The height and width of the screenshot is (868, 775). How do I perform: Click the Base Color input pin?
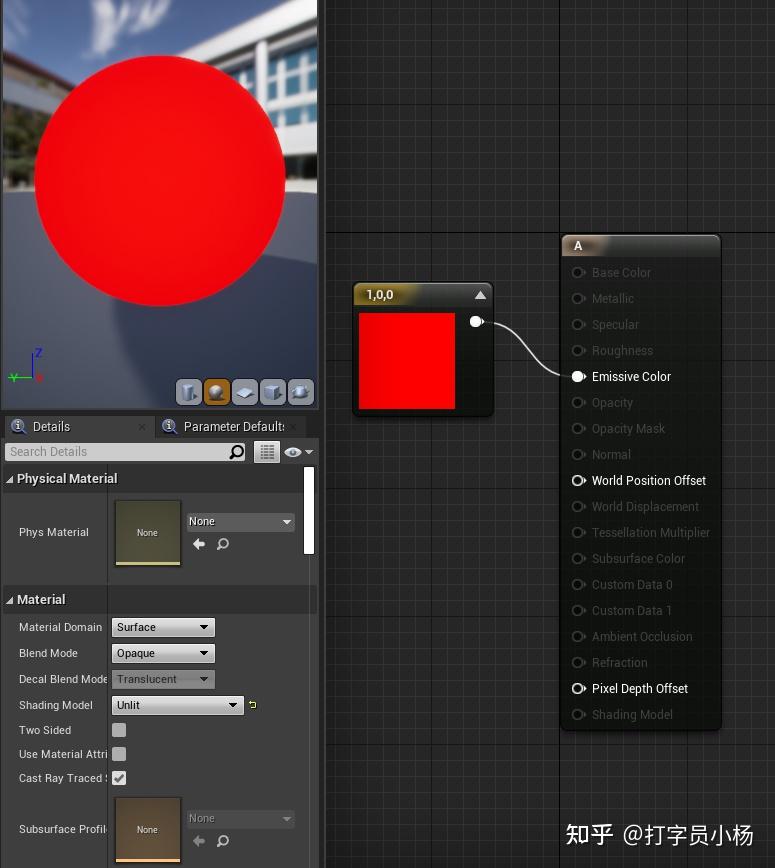tap(578, 272)
